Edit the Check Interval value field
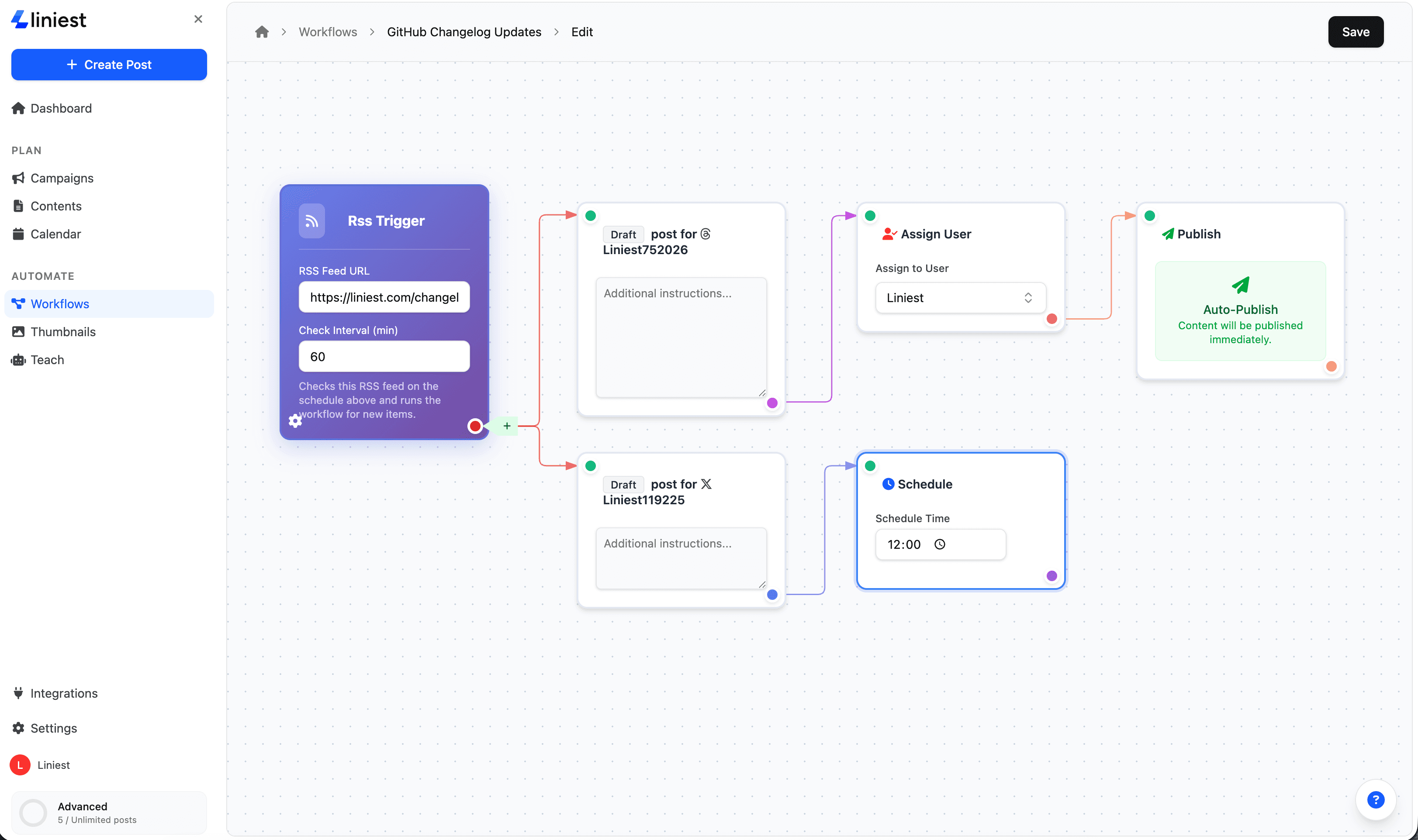The image size is (1418, 840). pos(384,356)
